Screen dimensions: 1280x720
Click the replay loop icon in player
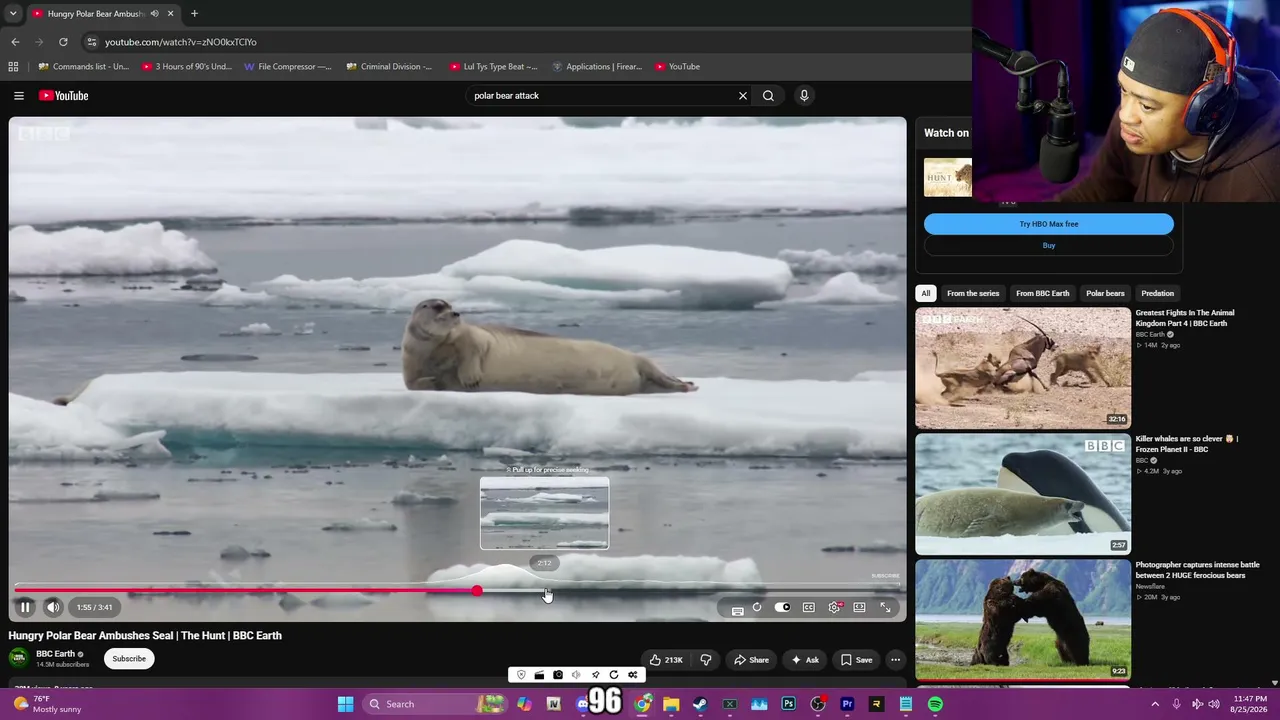(x=757, y=607)
